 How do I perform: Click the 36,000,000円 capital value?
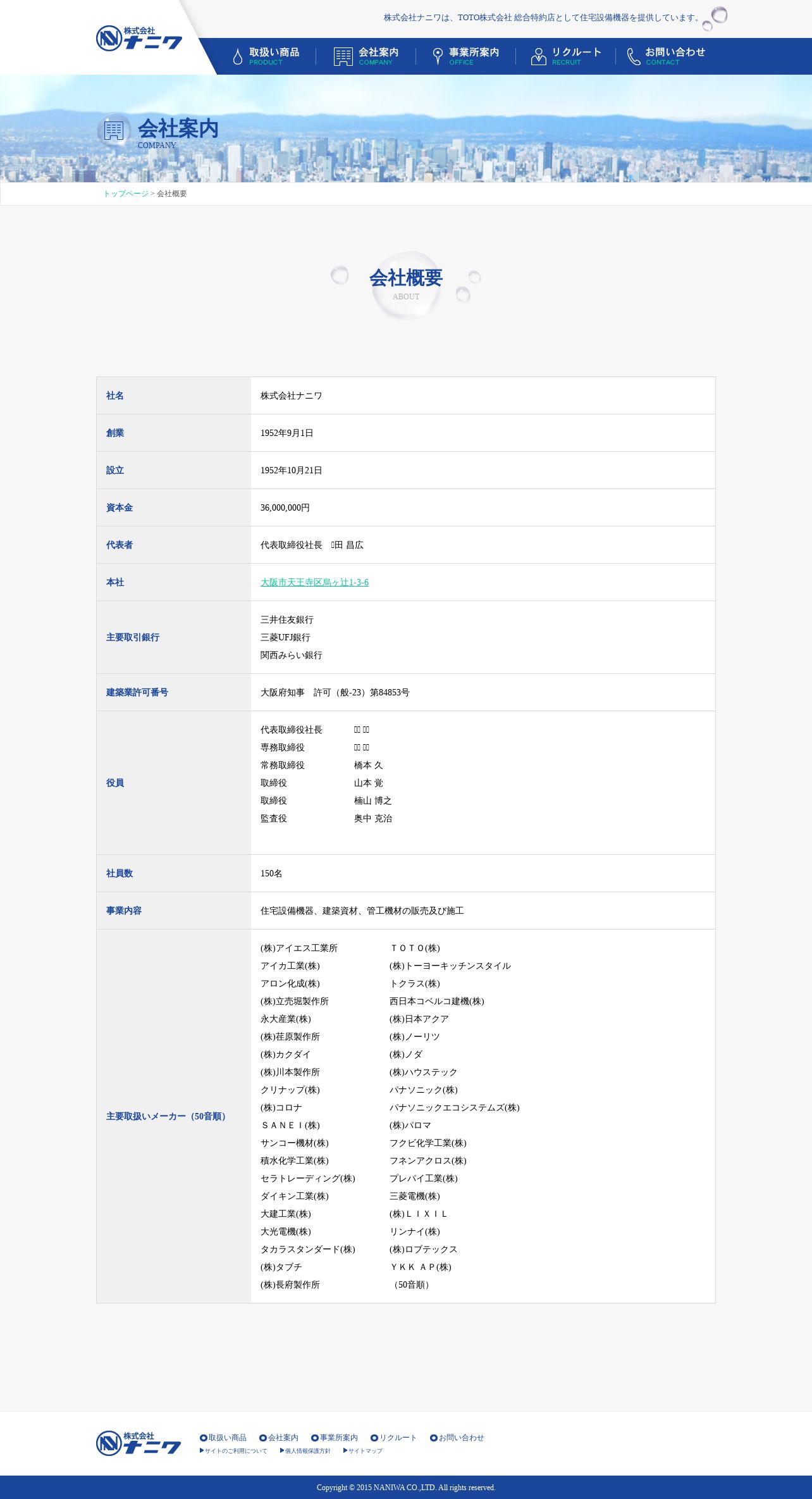[x=285, y=508]
